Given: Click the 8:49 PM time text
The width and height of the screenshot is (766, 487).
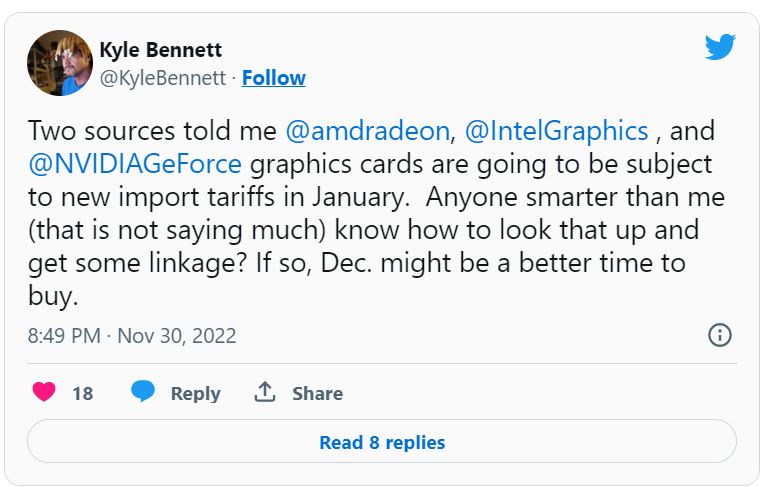Looking at the screenshot, I should pos(64,336).
